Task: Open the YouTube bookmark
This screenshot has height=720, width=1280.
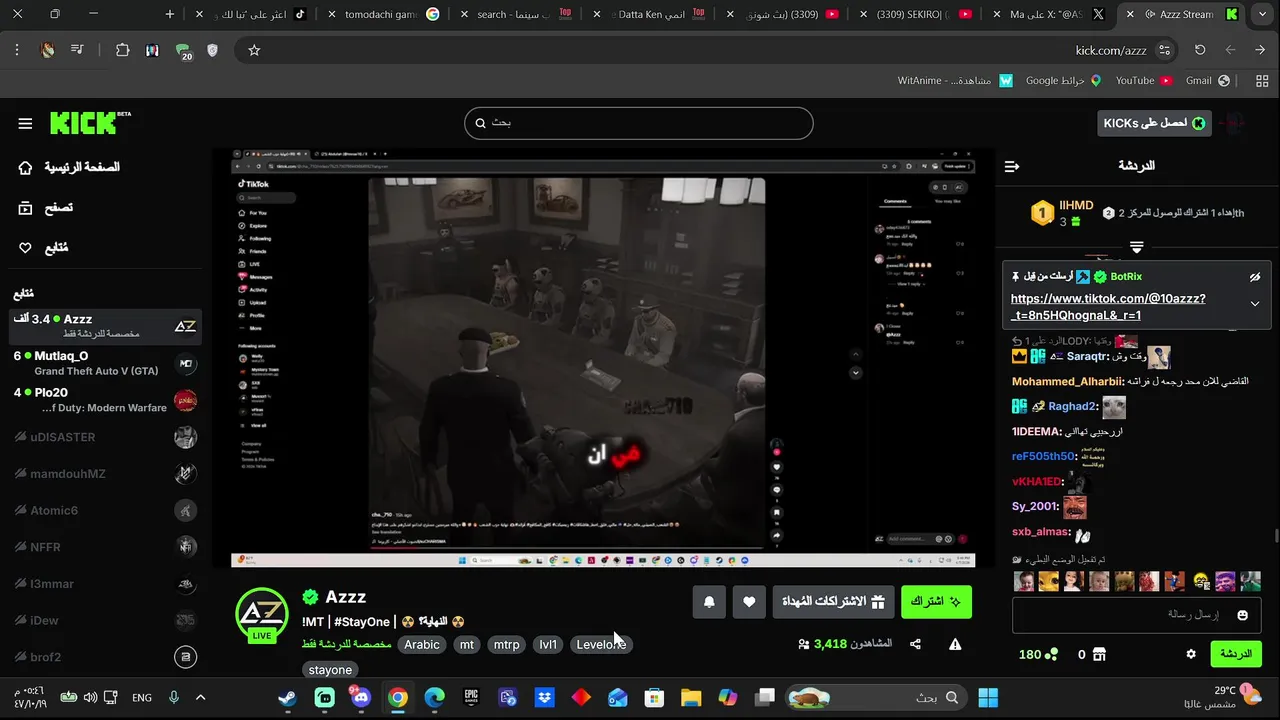Action: [x=1143, y=80]
